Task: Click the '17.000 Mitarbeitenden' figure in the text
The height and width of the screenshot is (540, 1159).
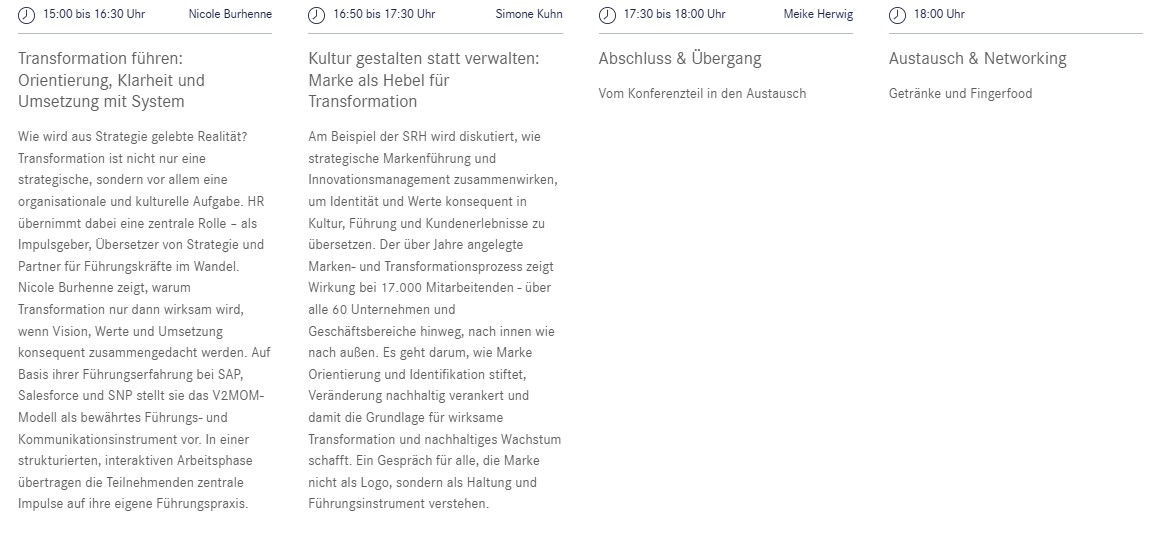Action: (438, 288)
